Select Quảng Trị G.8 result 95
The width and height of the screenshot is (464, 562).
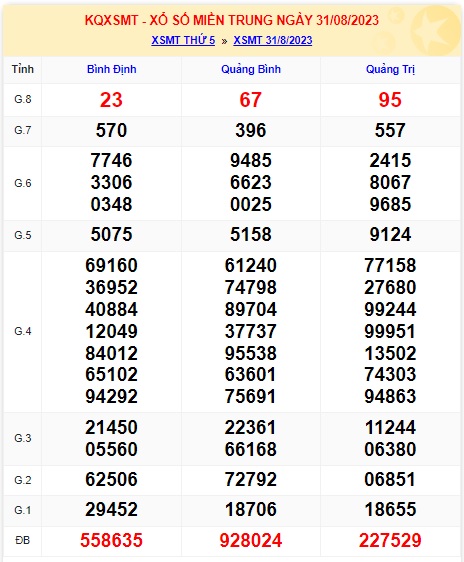390,100
